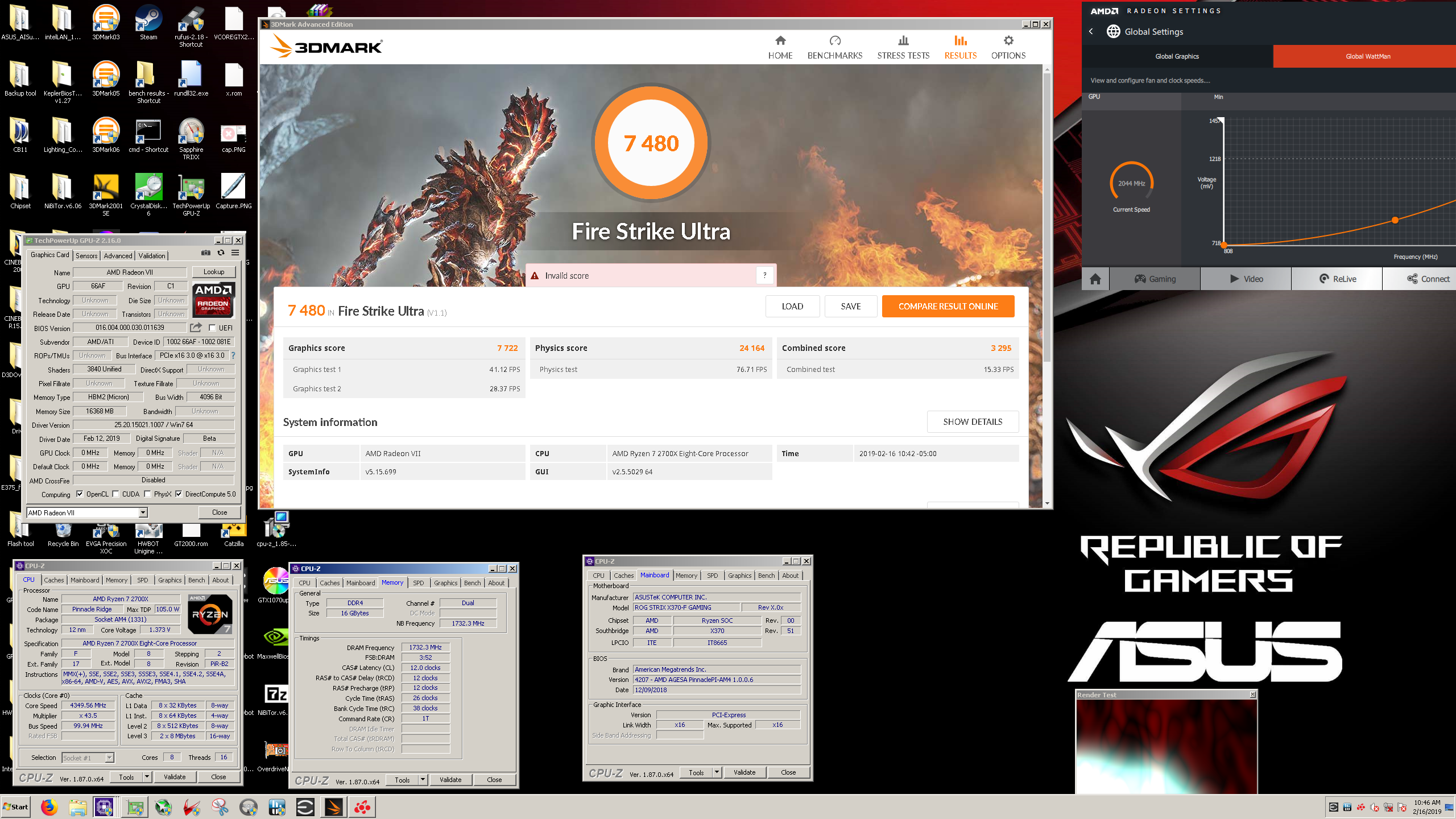Open the GPU-Z hamburger menu
The height and width of the screenshot is (819, 1456).
[x=235, y=253]
